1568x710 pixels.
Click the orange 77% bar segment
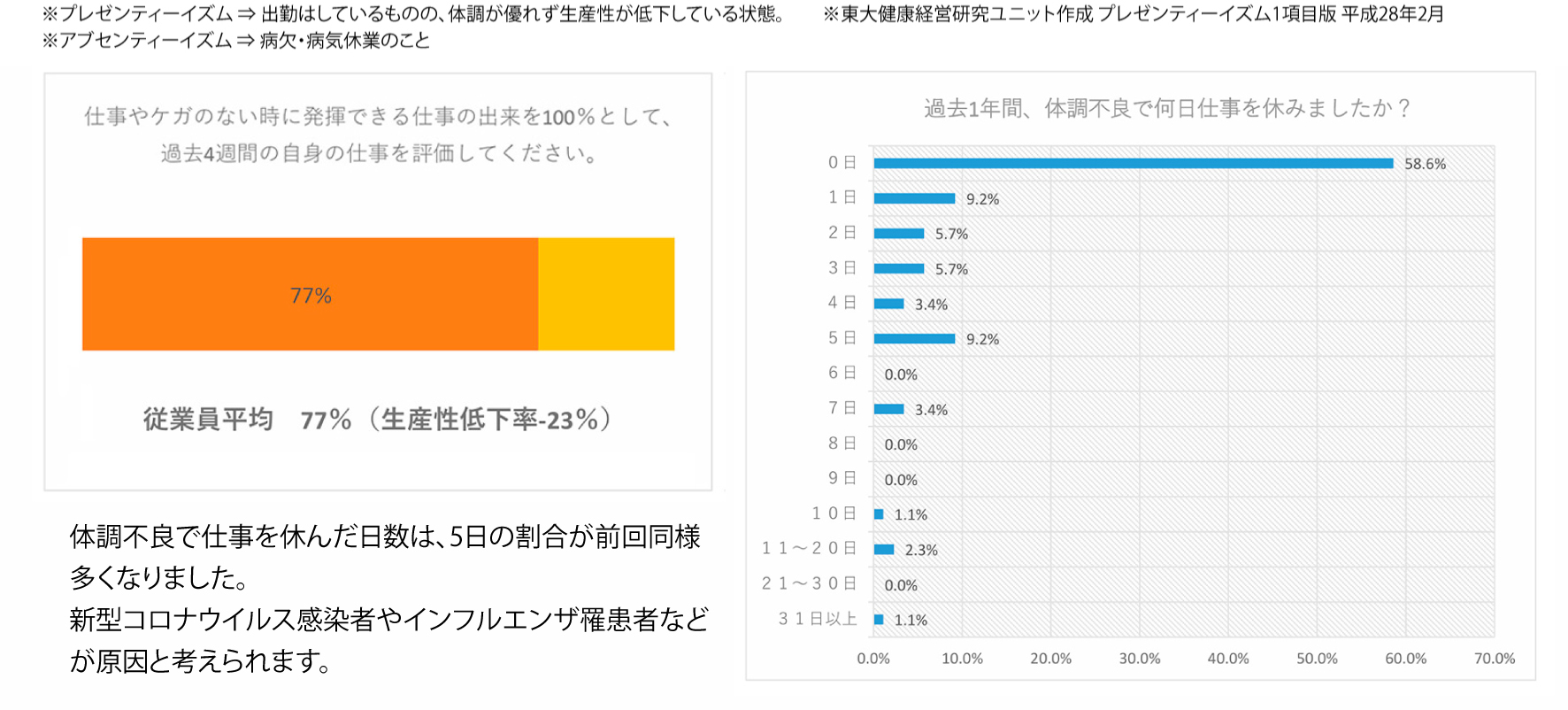coord(310,294)
